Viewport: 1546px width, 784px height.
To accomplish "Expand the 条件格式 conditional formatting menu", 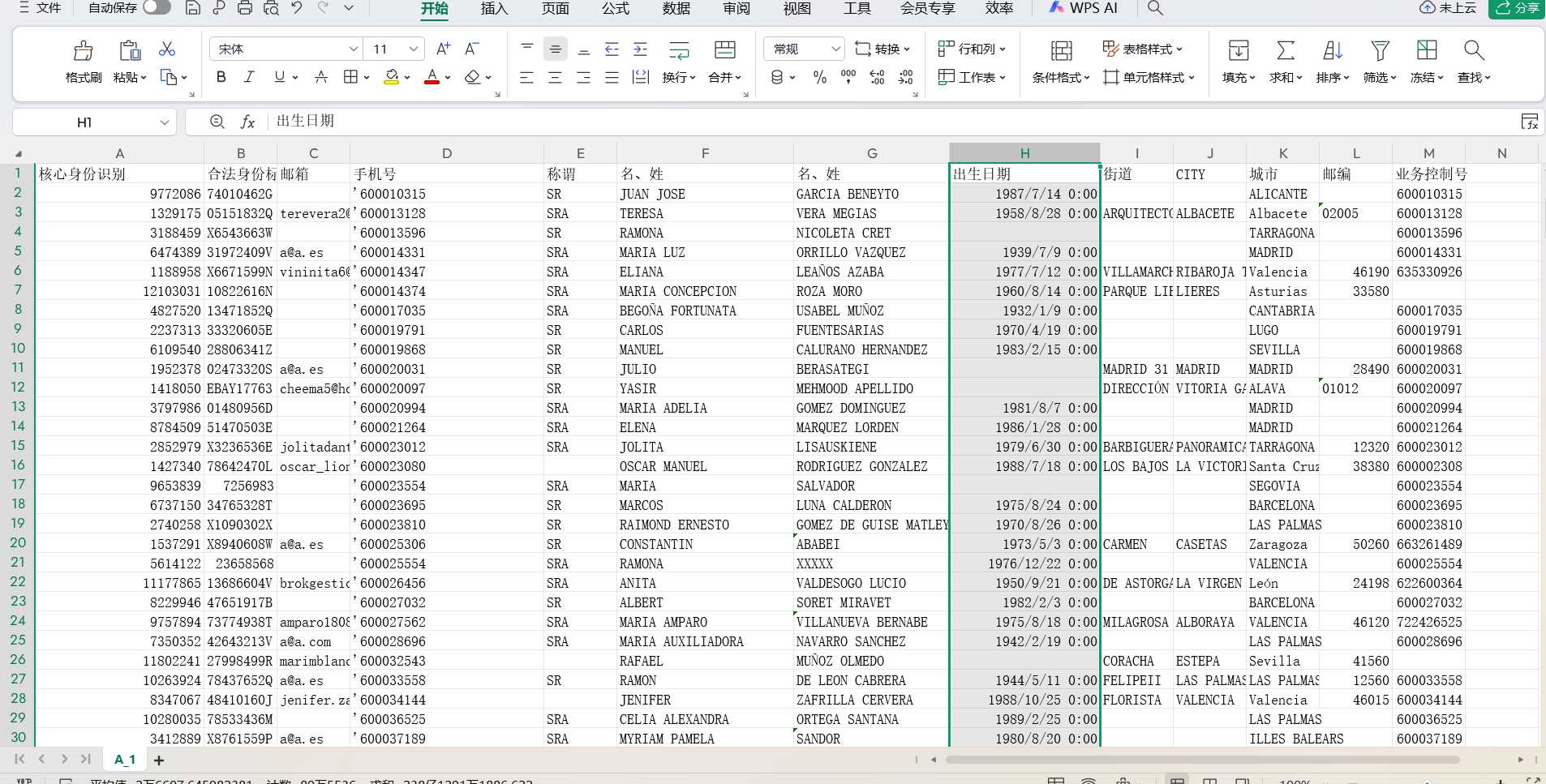I will [1061, 77].
